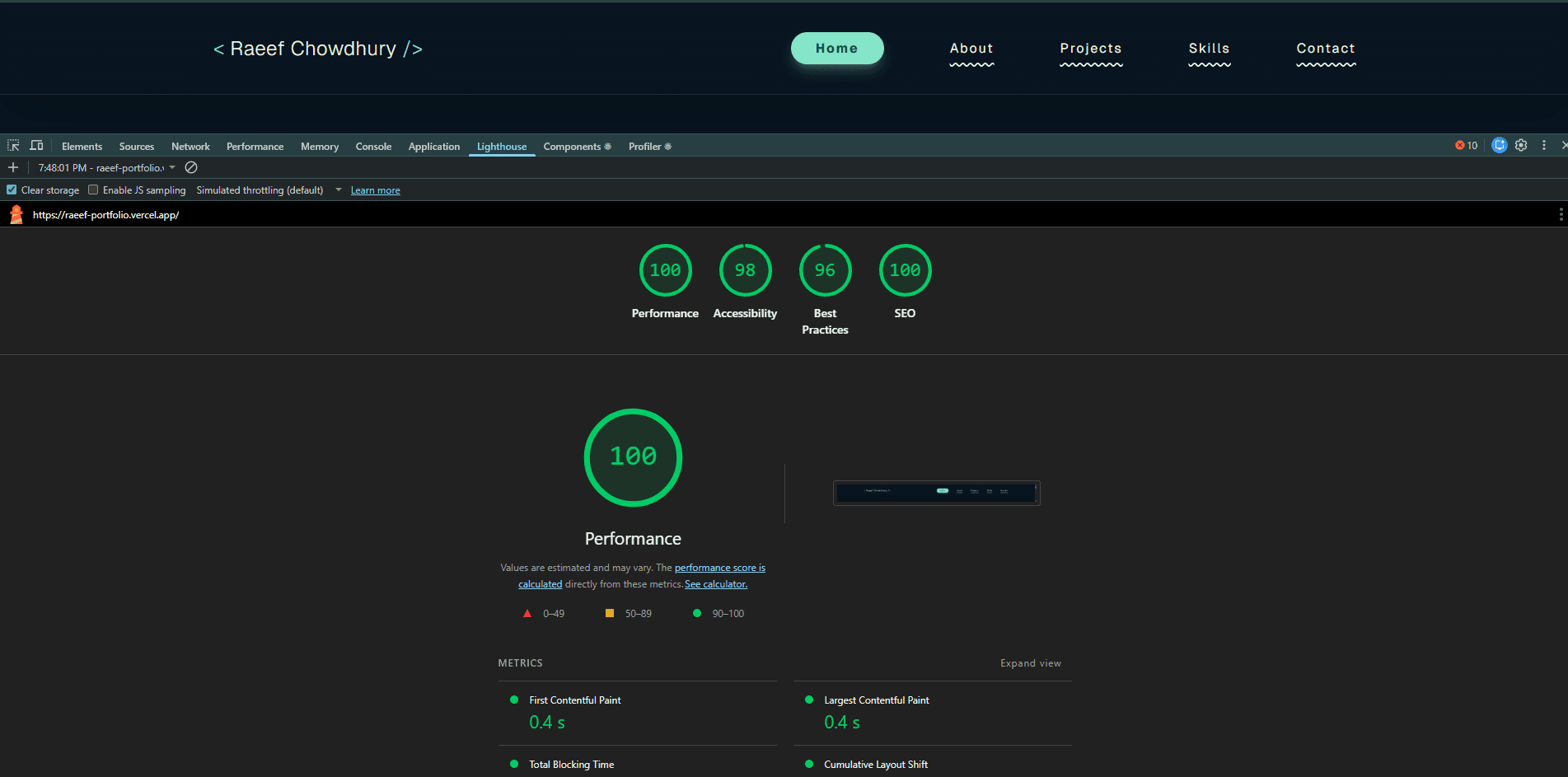
Task: Open Lighthouse report tools menu dots
Action: 1561,215
